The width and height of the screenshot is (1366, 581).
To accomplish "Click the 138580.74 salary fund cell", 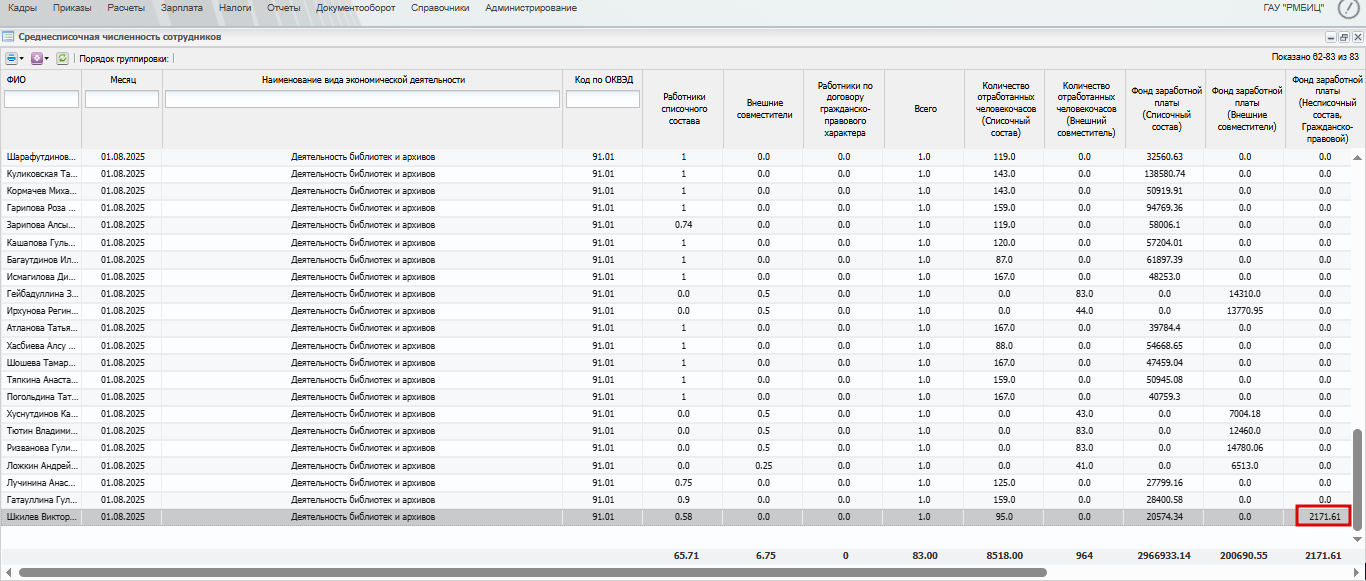I will (1165, 174).
